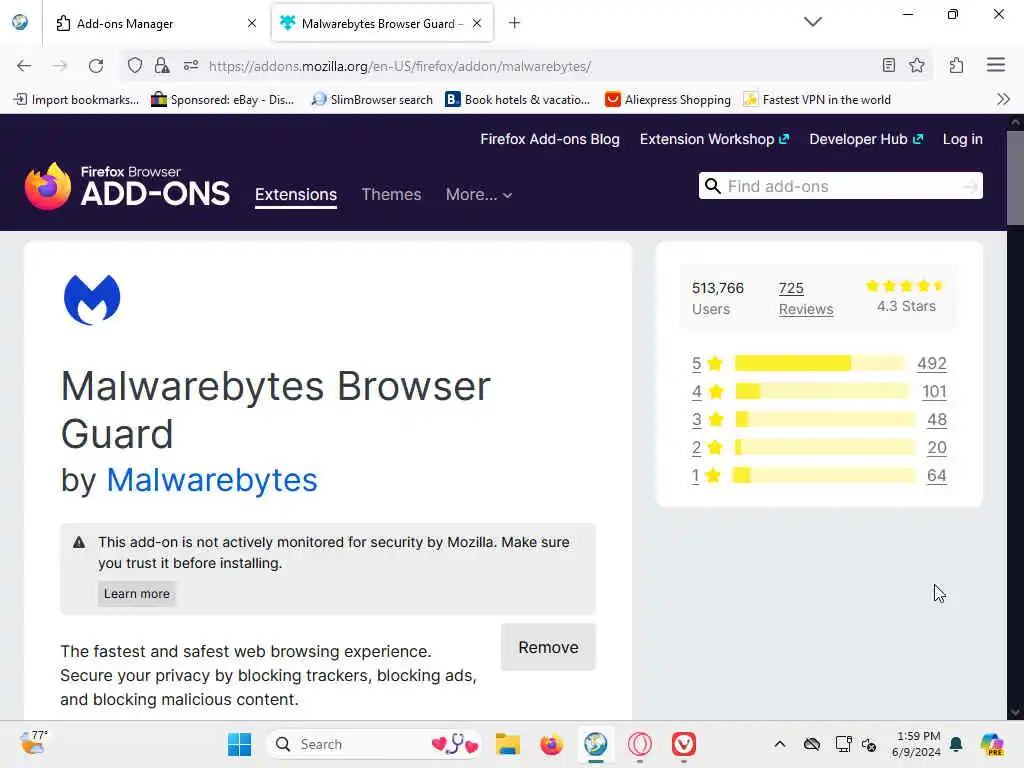Filter reviews by 2 star row
This screenshot has width=1024, height=768.
(x=707, y=447)
